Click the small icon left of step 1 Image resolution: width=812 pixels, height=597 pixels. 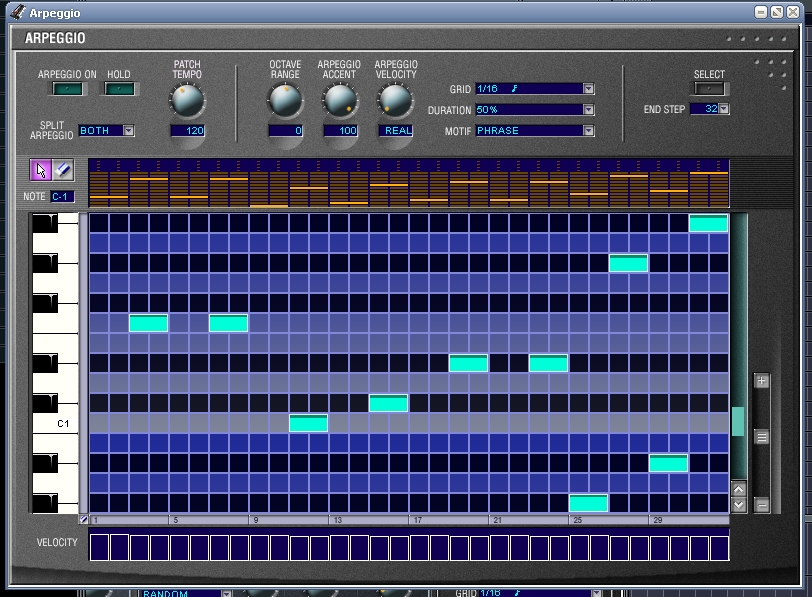(83, 519)
